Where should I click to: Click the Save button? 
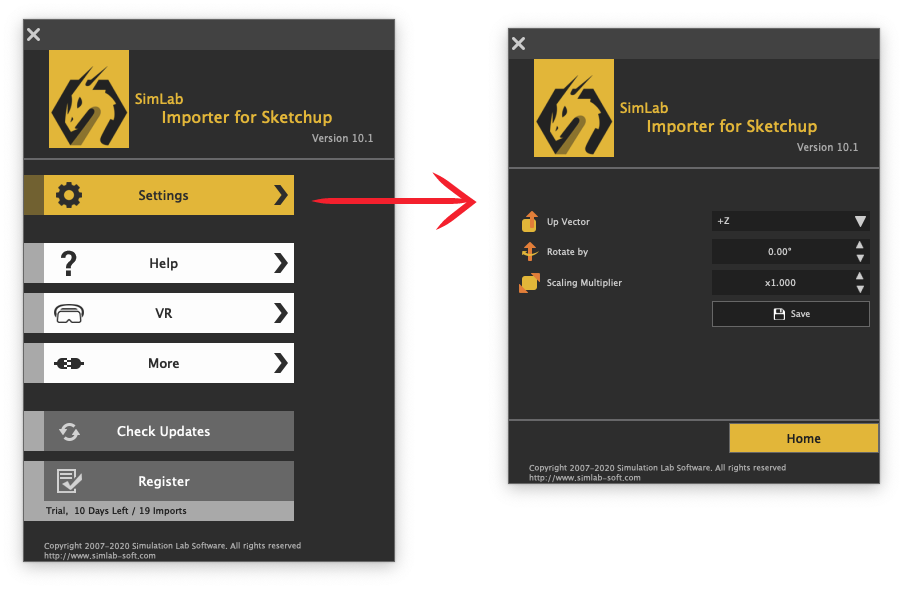(x=791, y=314)
